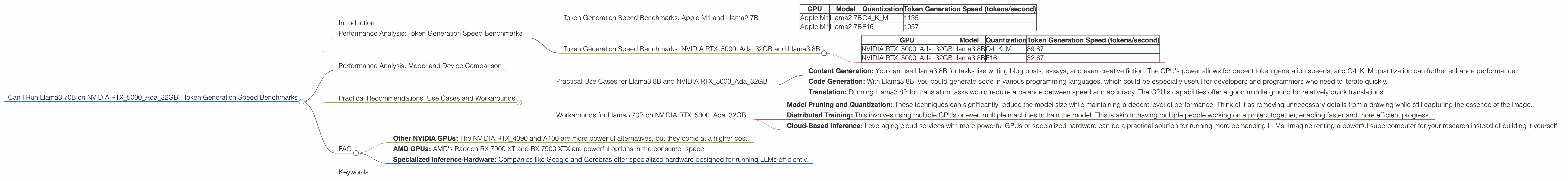Screen dimensions: 1568x181
Task: Collapse the Practical Recommendations node circle
Action: pyautogui.click(x=519, y=103)
